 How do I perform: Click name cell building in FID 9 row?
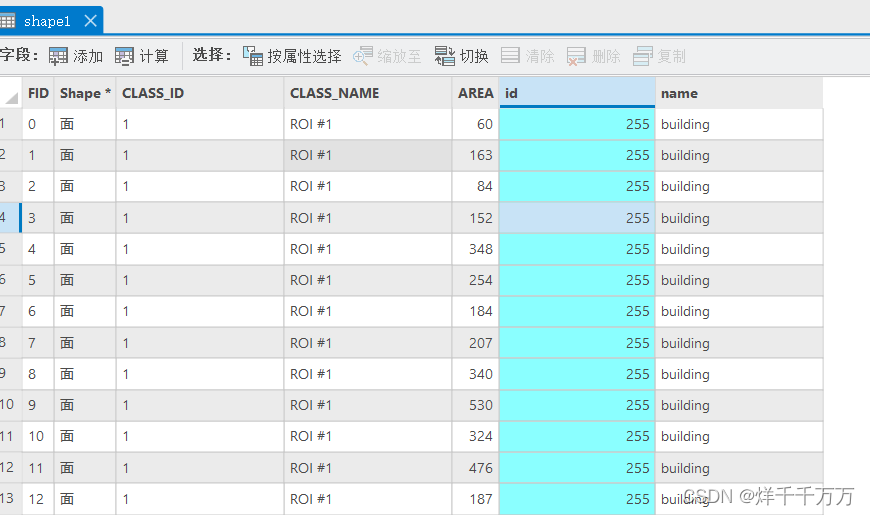pos(739,405)
